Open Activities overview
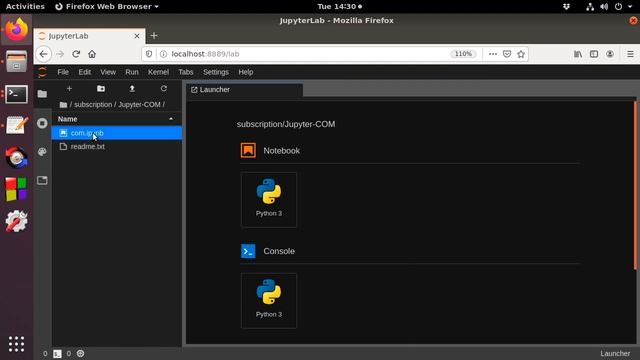Image resolution: width=640 pixels, height=360 pixels. [25, 7]
